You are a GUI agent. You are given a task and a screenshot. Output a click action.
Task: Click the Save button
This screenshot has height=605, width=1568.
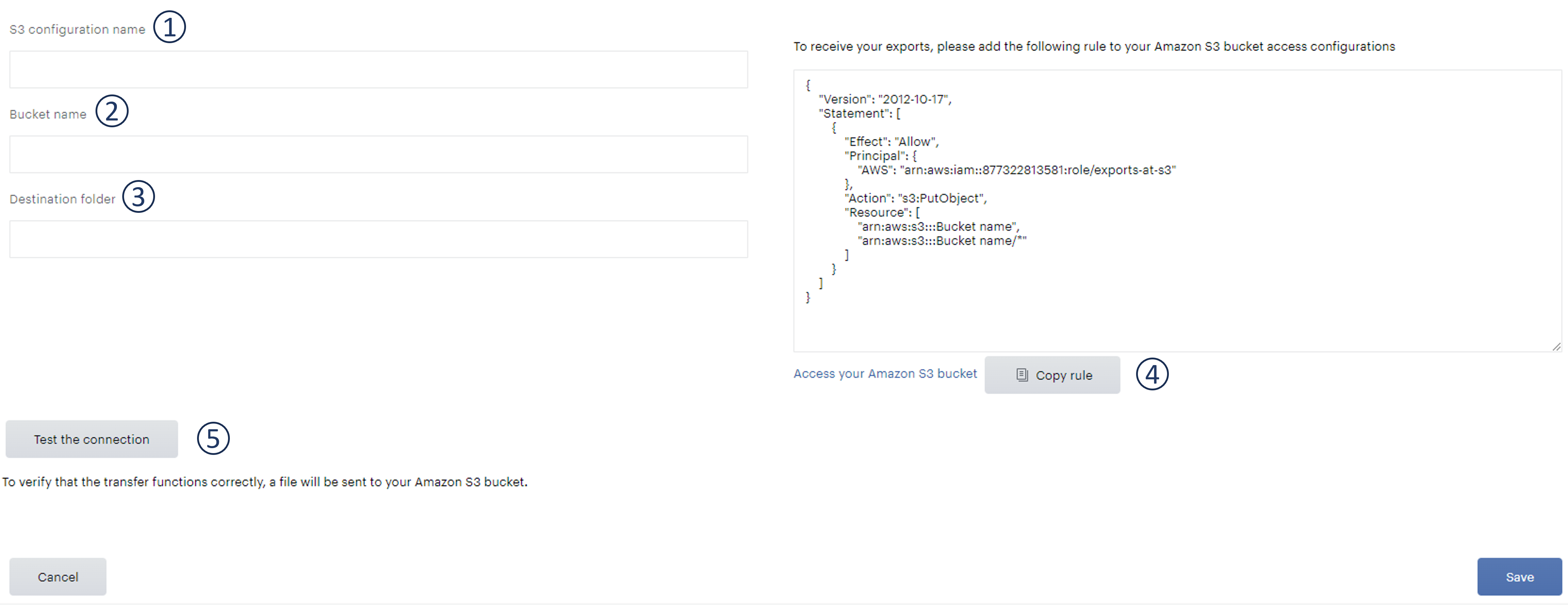click(1519, 576)
